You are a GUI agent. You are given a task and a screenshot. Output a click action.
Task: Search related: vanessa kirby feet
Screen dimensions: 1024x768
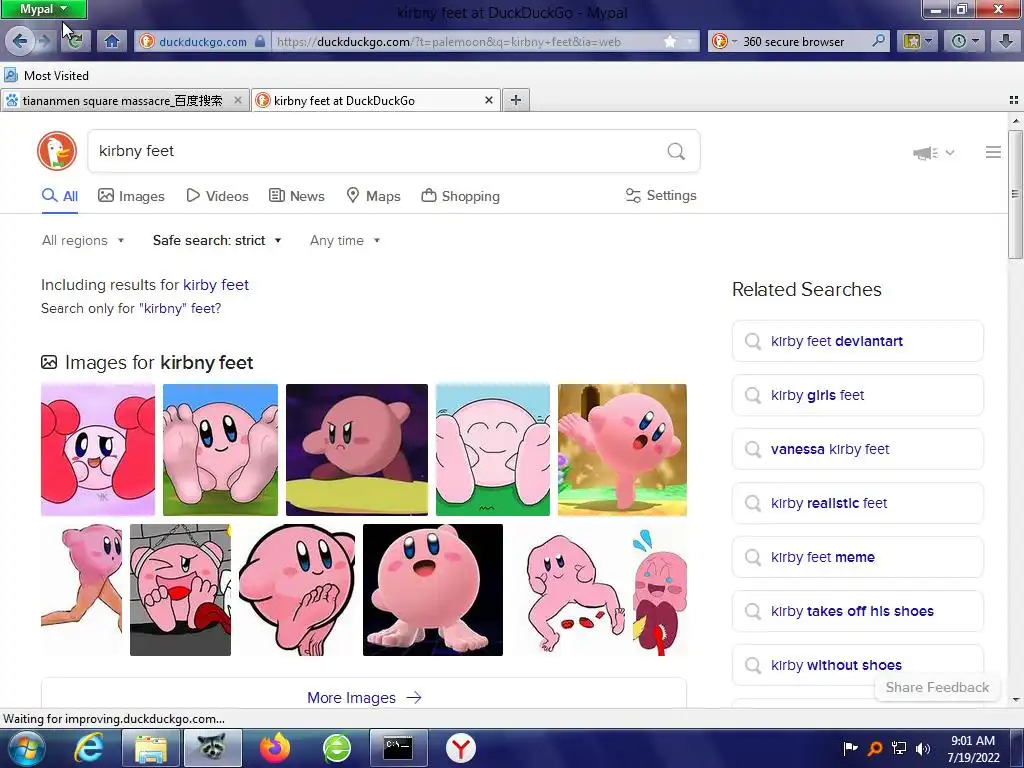(857, 449)
